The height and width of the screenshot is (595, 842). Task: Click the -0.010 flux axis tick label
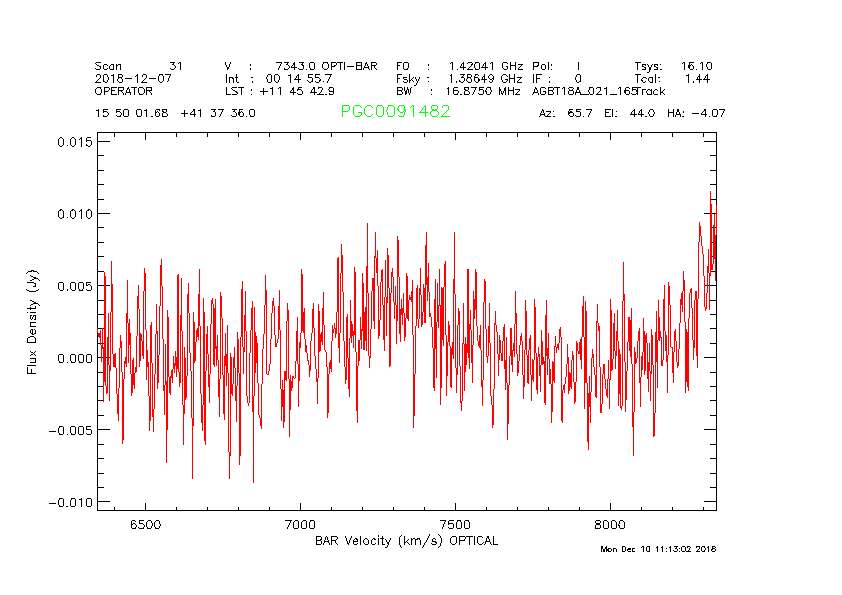70,502
